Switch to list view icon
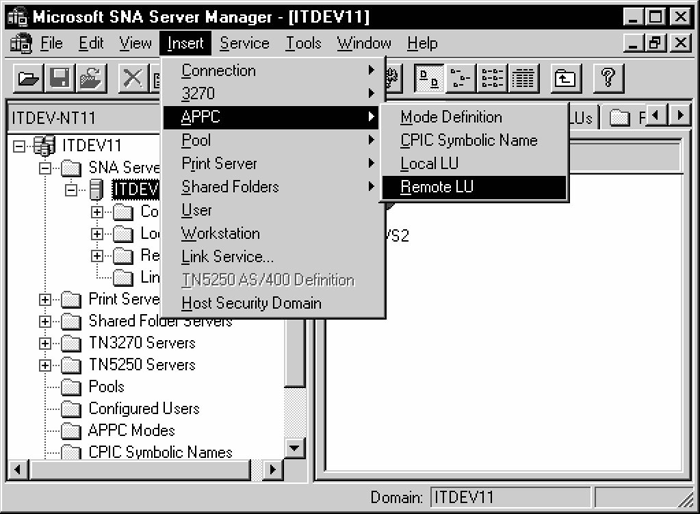 click(493, 78)
